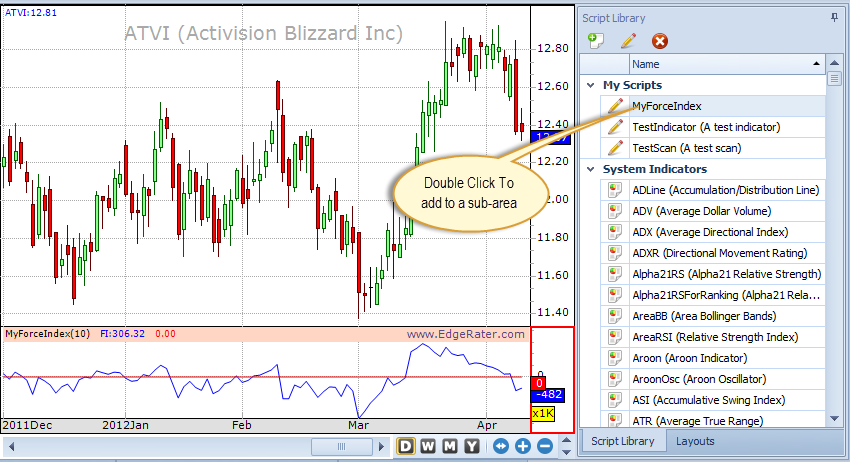Click the ASI indicator icon
850x462 pixels.
[x=615, y=400]
